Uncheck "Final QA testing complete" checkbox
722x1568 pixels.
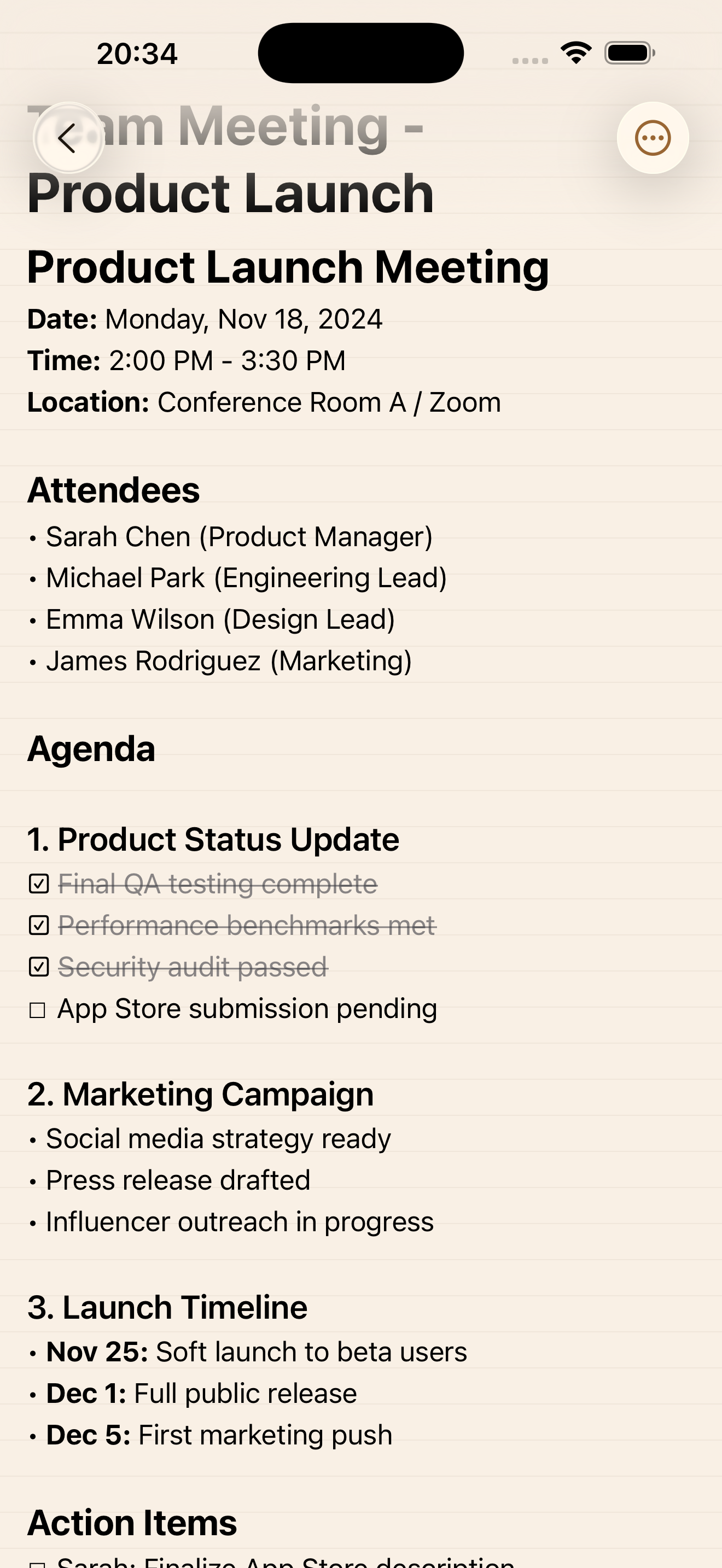point(39,884)
